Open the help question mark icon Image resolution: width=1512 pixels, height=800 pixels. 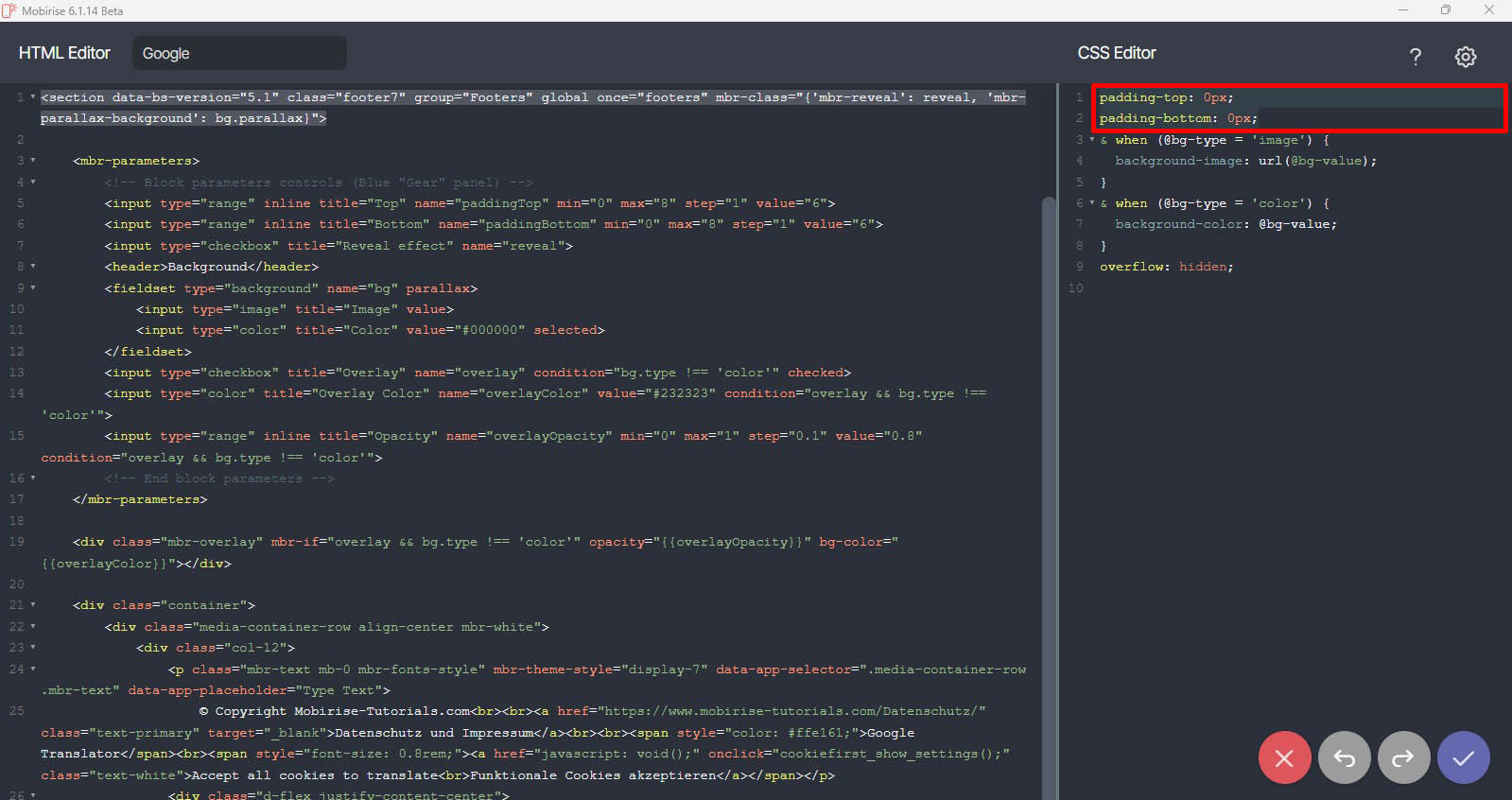(x=1415, y=57)
